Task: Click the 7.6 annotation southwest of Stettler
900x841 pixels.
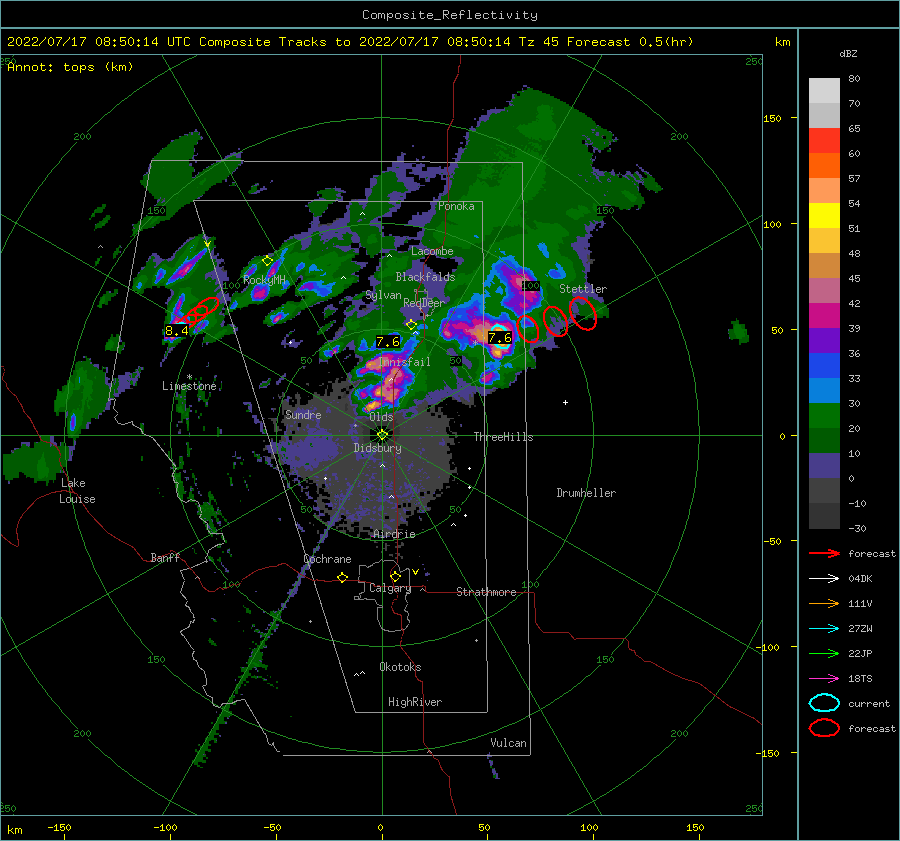Action: 499,338
